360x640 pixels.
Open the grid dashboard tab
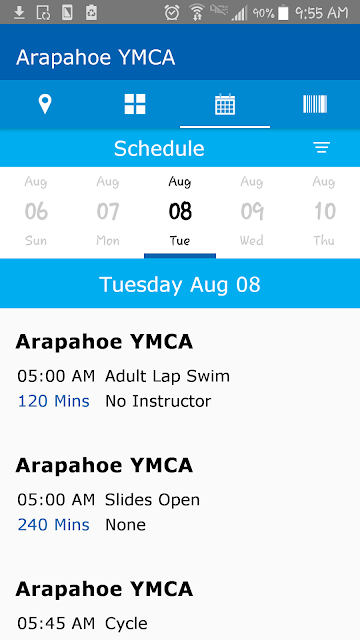(135, 104)
